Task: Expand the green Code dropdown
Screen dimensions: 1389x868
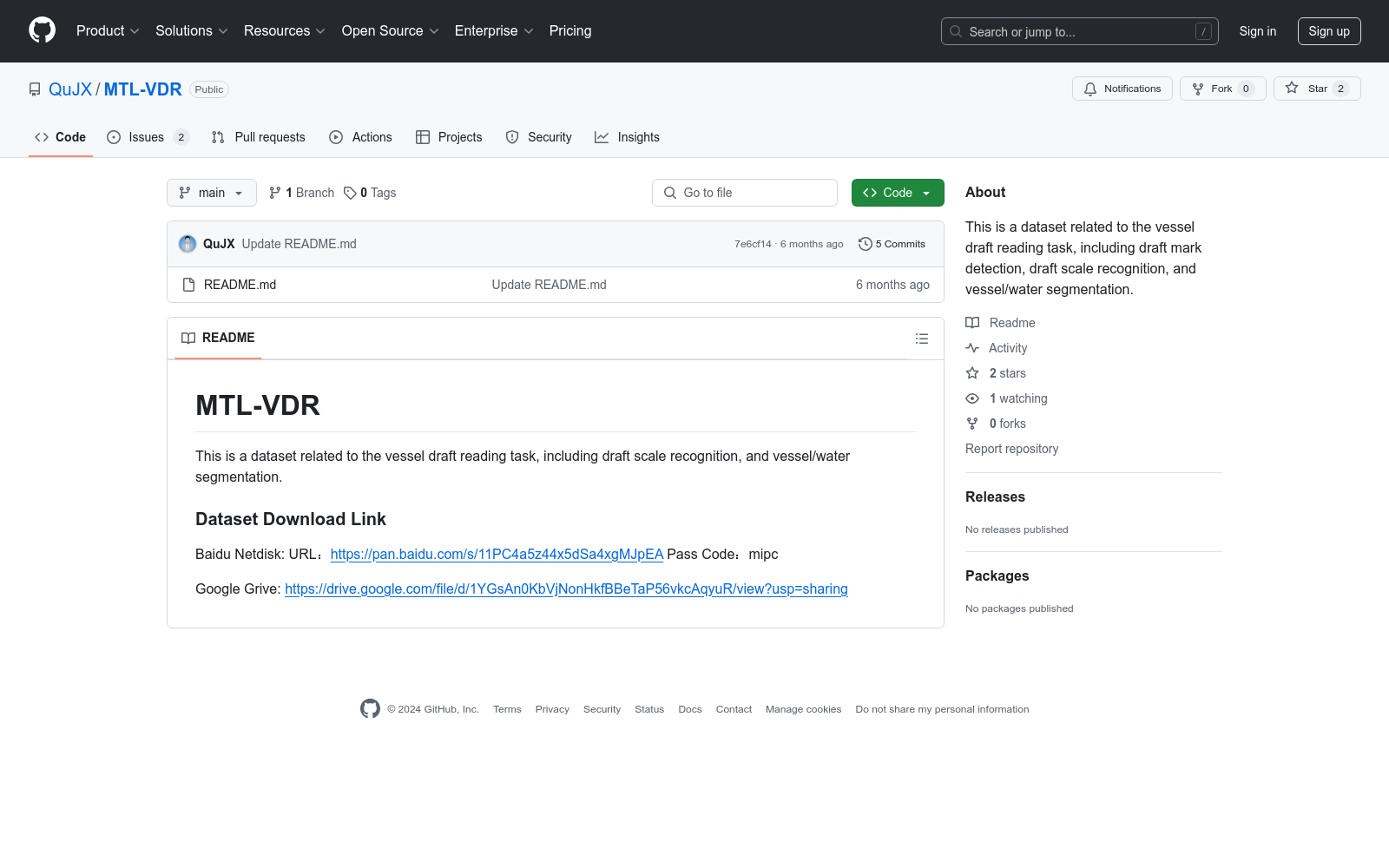Action: 898,193
